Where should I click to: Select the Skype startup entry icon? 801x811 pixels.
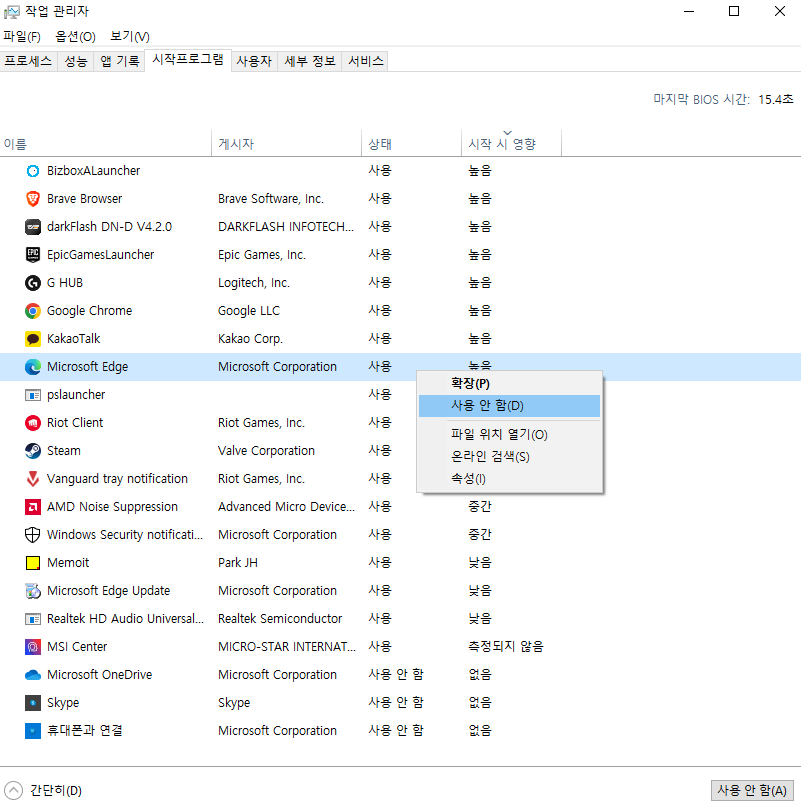[33, 702]
